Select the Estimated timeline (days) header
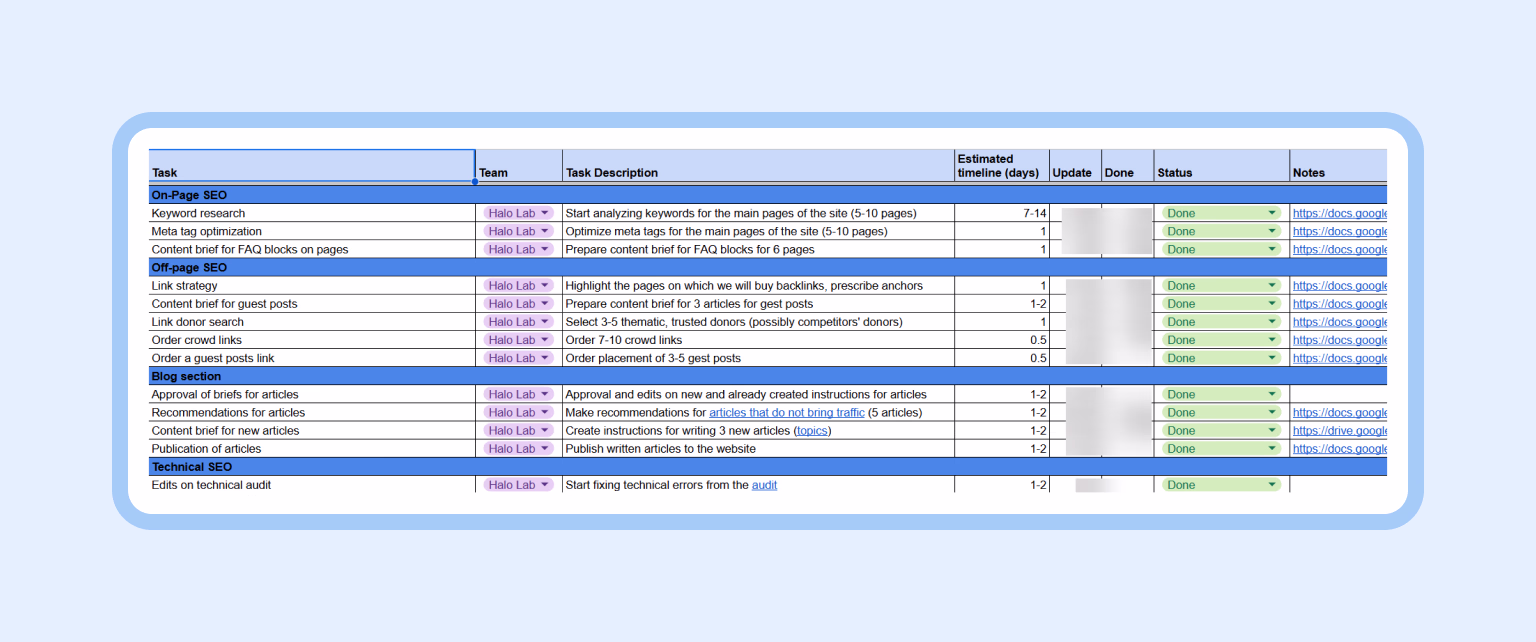 click(1002, 166)
